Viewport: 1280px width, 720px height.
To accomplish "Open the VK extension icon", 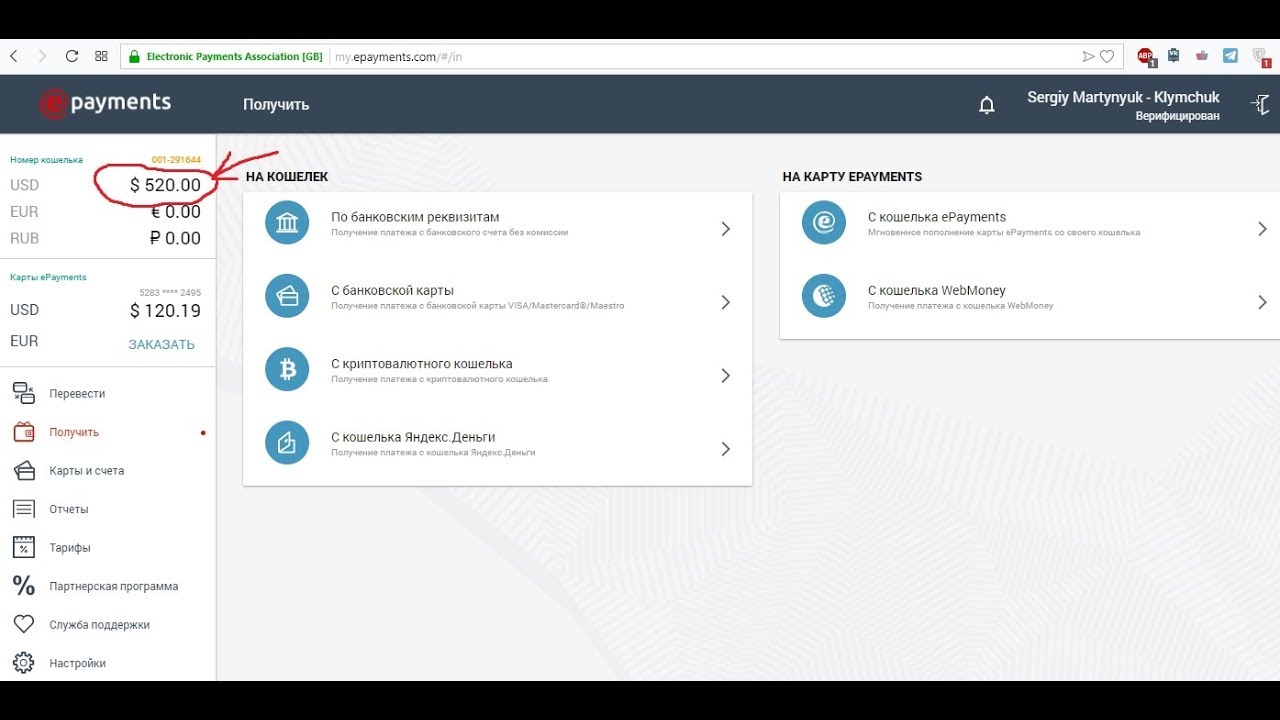I will click(x=1174, y=56).
